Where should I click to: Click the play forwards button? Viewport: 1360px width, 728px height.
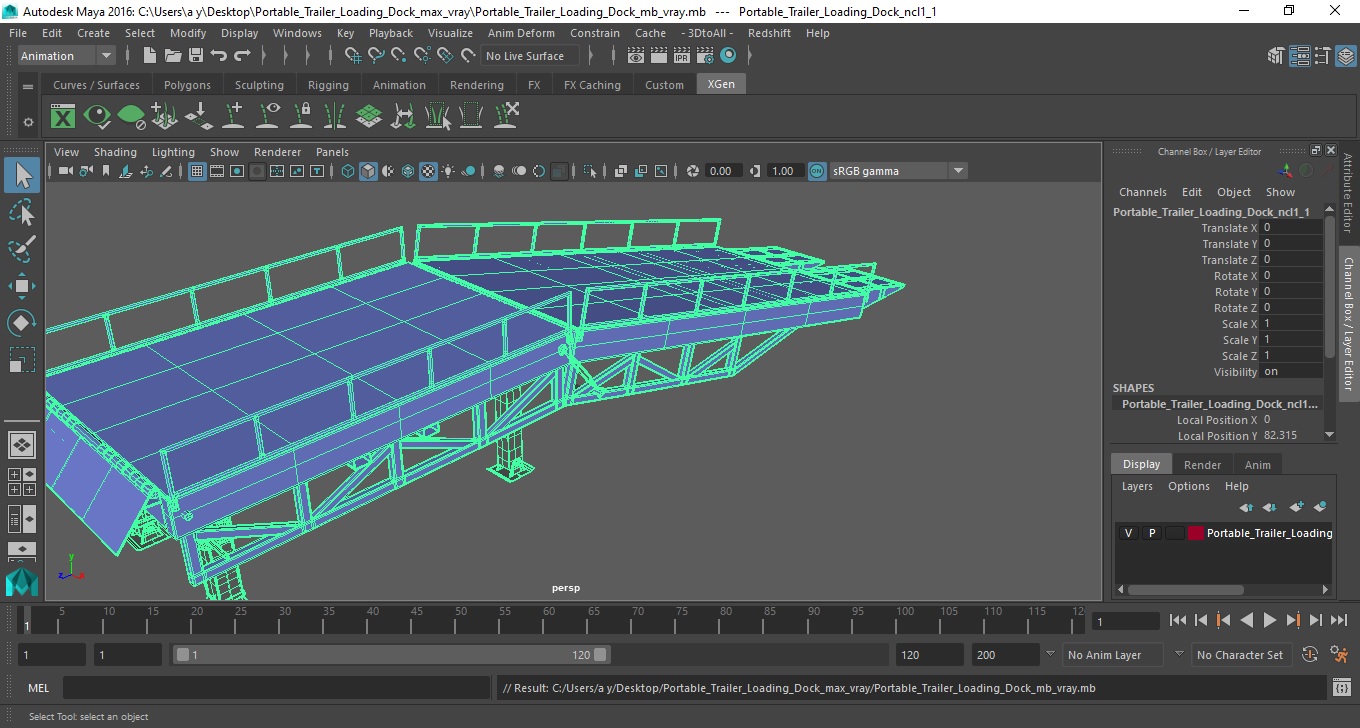[1269, 620]
